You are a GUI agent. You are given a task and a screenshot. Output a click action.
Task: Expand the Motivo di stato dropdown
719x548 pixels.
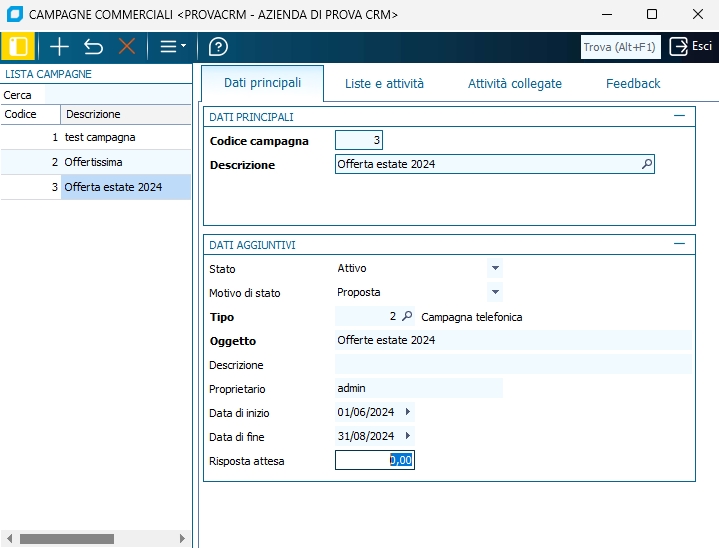[x=494, y=293]
